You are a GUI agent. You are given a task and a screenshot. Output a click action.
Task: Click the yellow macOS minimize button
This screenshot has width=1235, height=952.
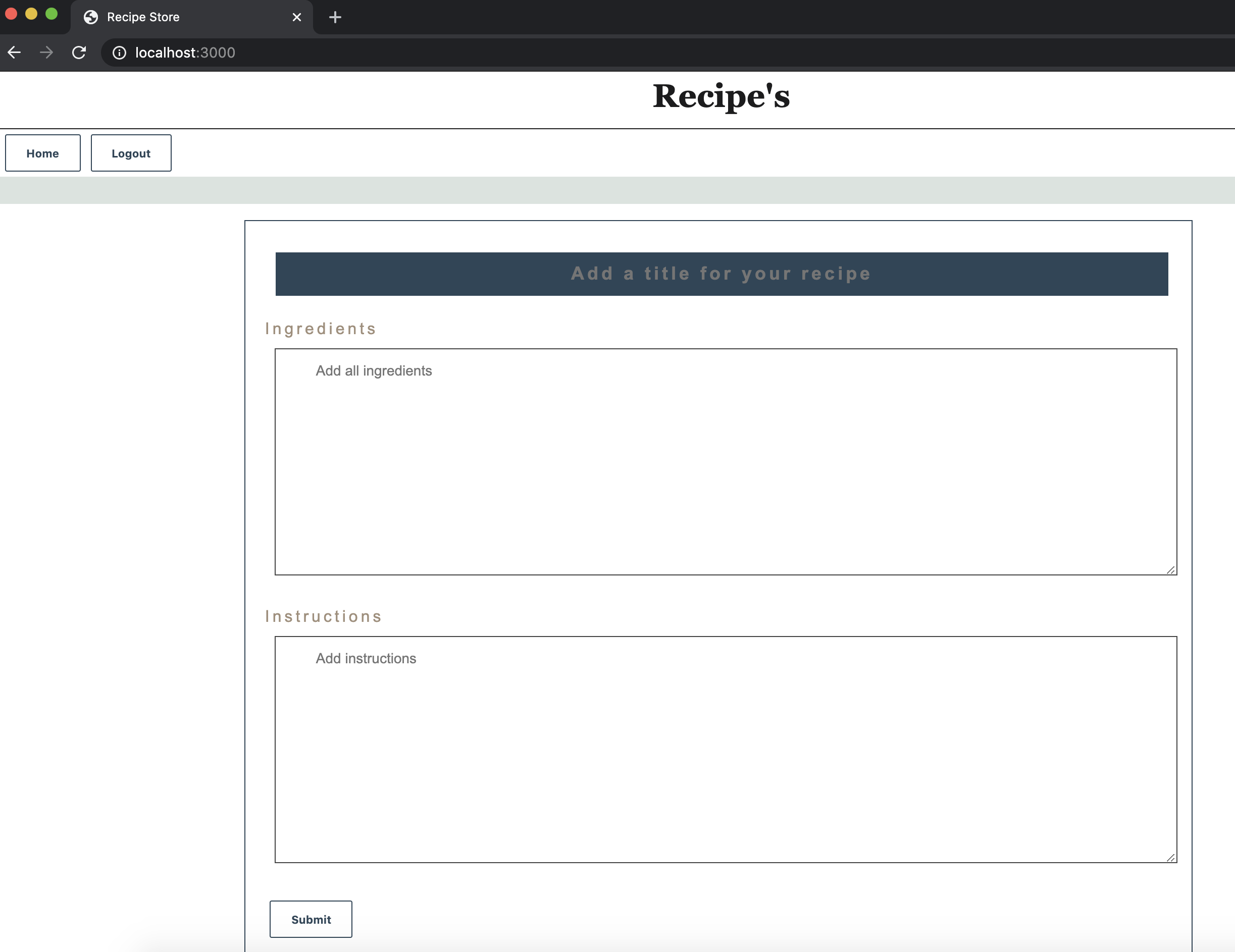click(31, 14)
